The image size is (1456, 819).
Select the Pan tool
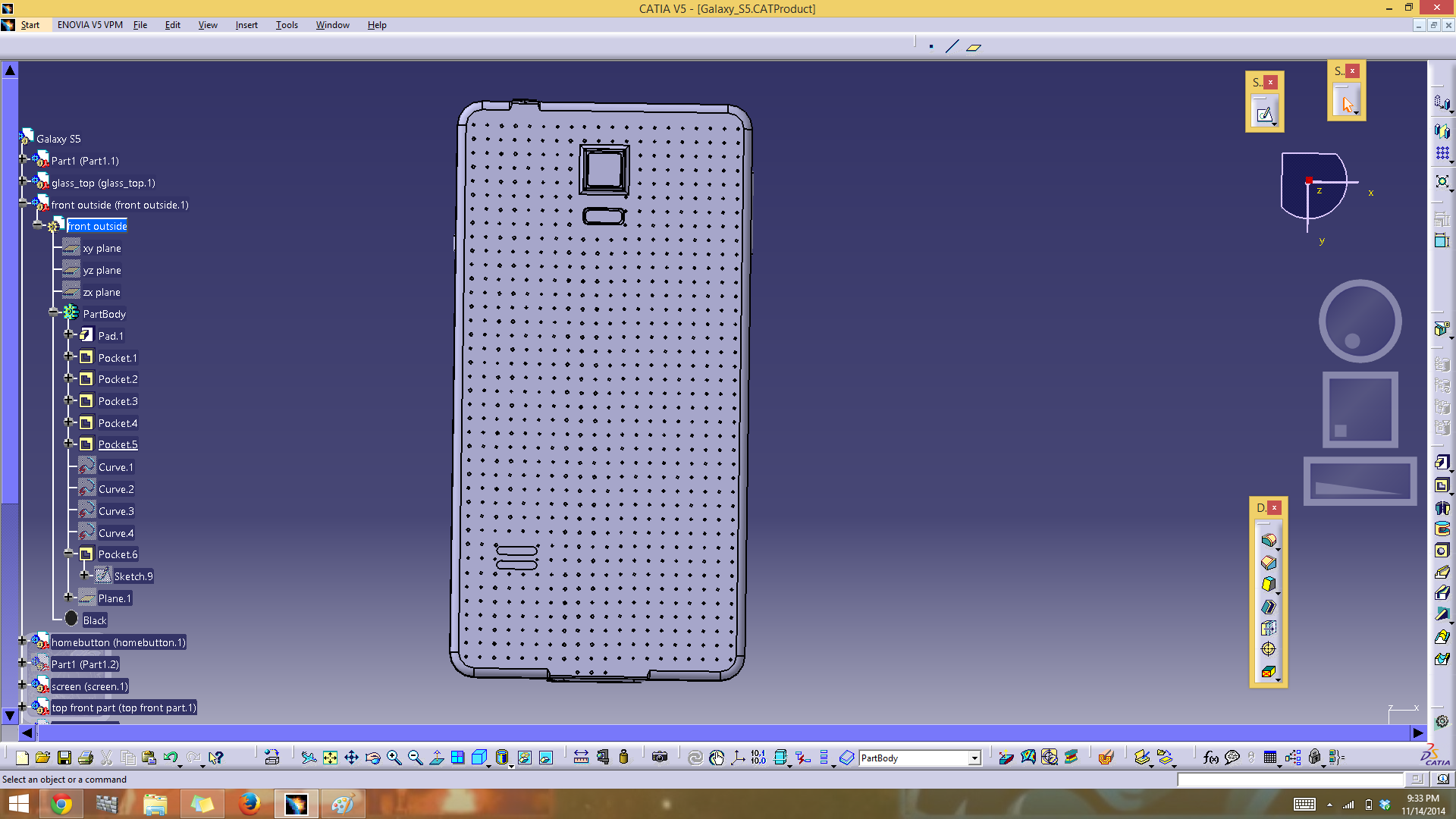351,758
